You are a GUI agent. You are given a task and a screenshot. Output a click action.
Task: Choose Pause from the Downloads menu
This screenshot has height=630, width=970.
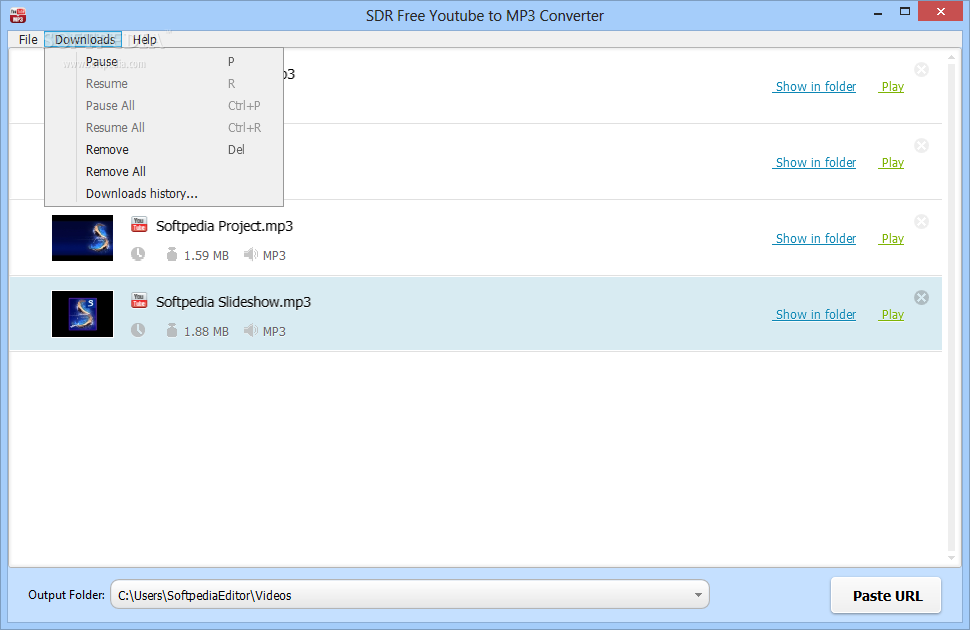(164, 62)
